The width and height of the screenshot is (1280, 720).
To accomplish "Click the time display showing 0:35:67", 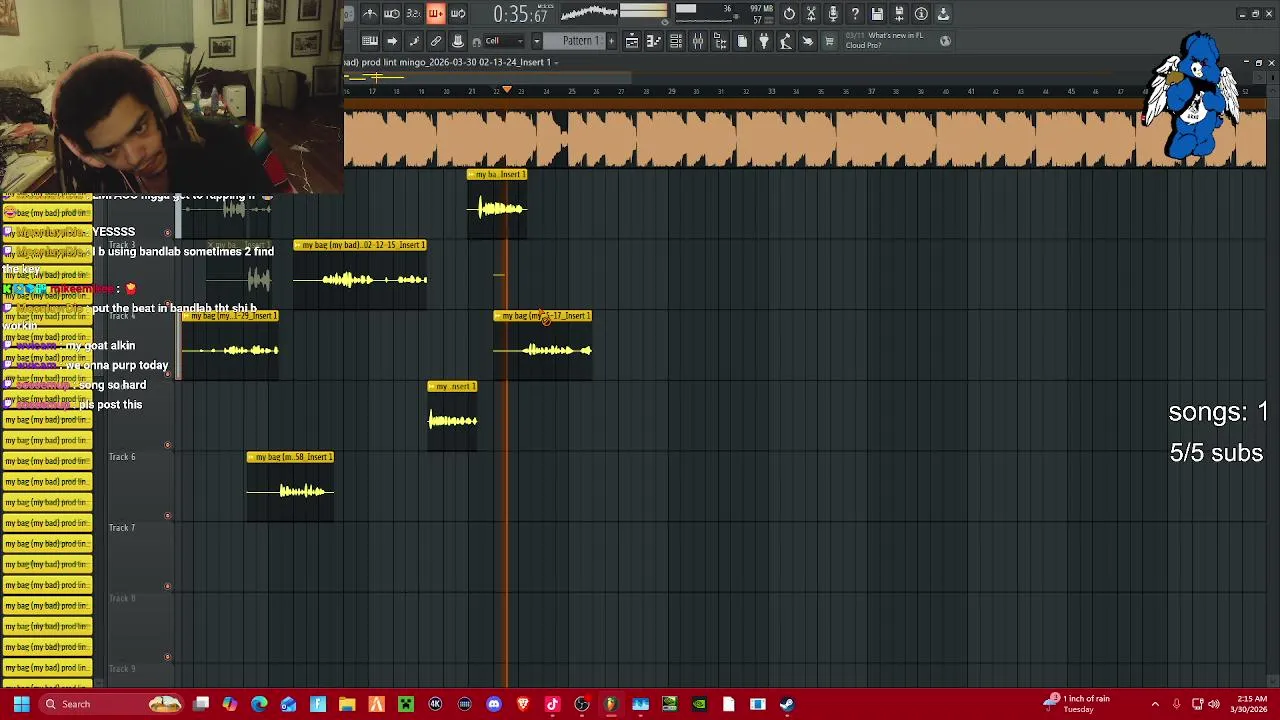I will [520, 14].
